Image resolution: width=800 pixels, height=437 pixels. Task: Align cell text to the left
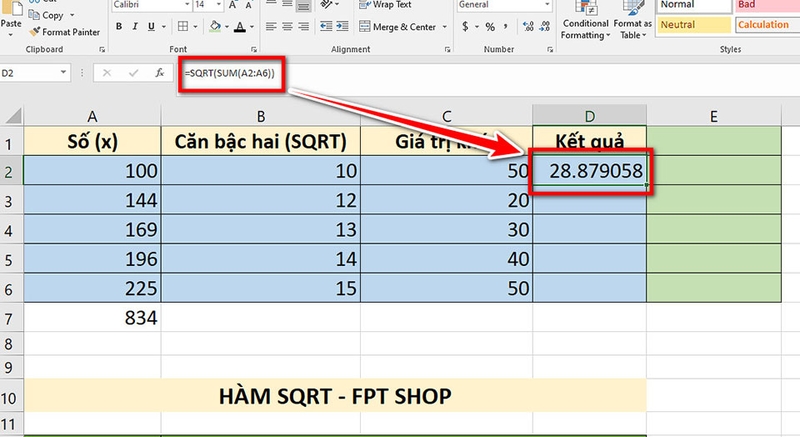click(271, 27)
